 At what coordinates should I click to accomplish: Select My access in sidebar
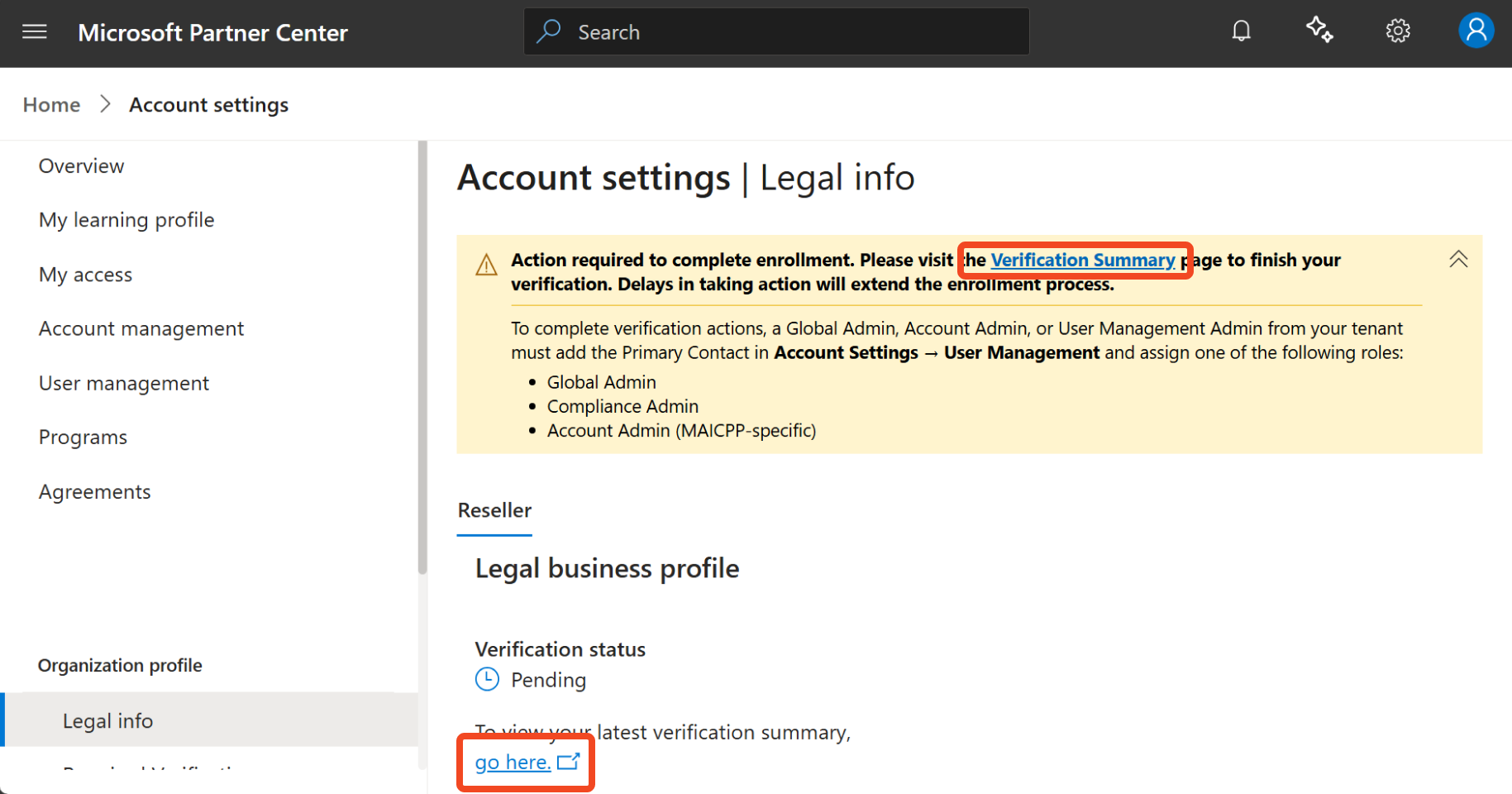pyautogui.click(x=85, y=275)
